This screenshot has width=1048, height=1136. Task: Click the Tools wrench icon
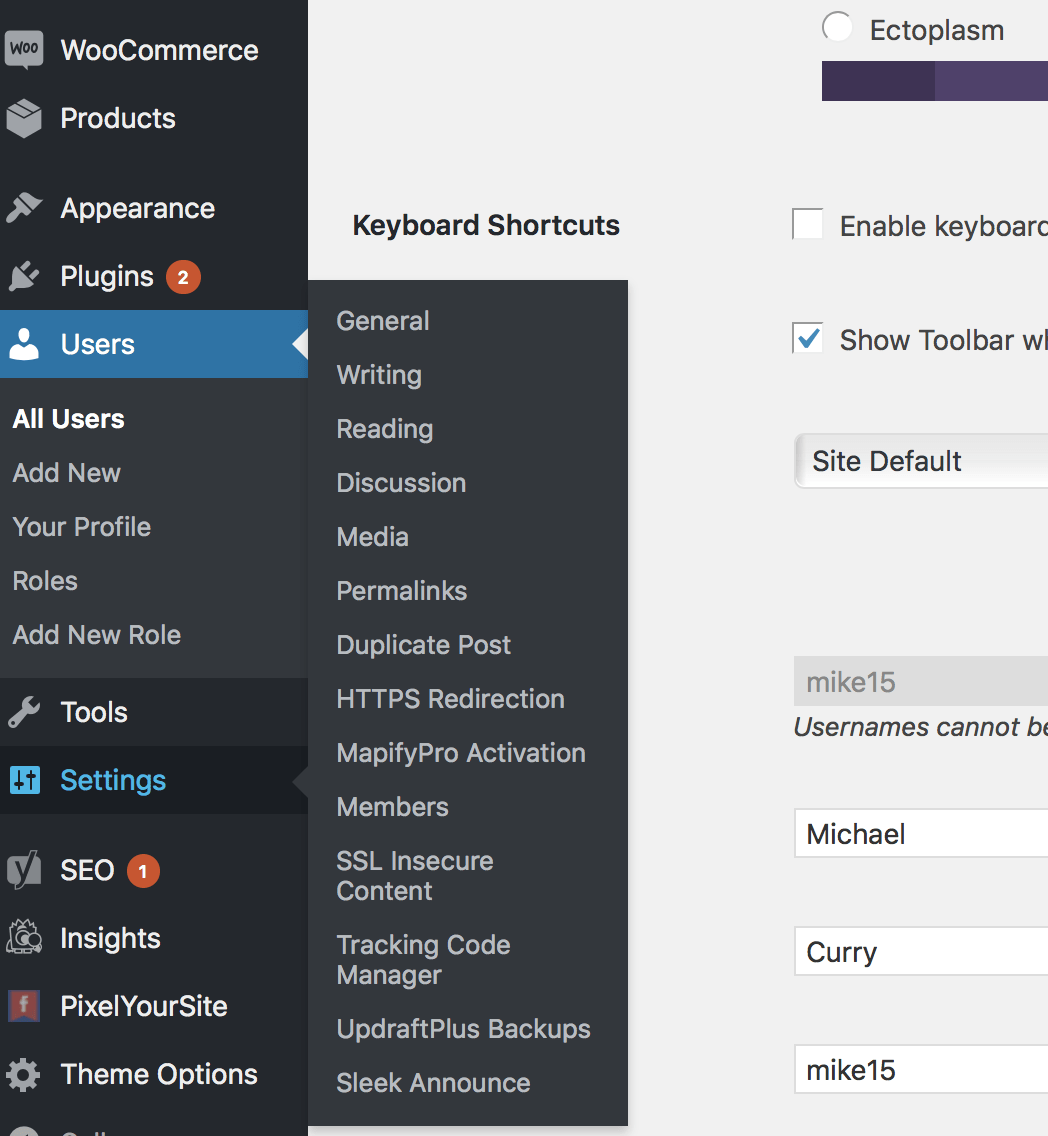(24, 712)
